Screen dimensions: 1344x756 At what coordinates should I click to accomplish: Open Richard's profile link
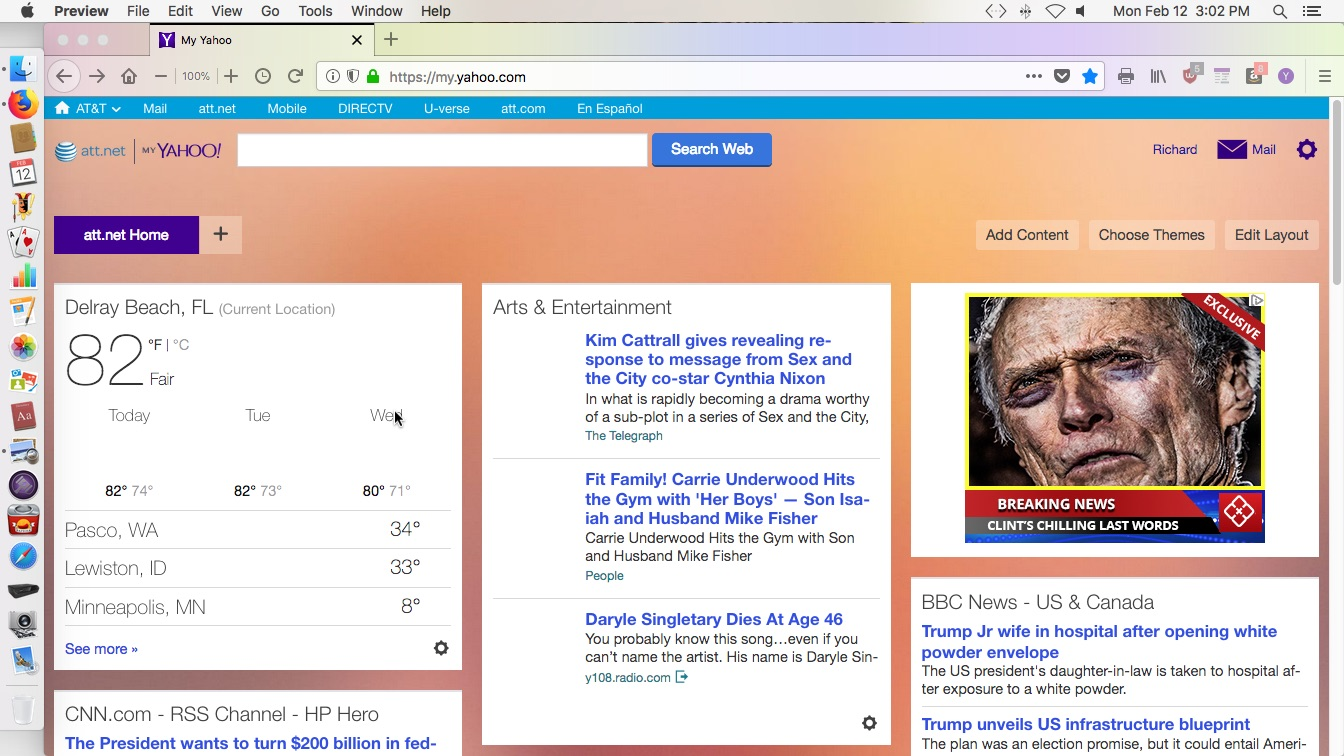pyautogui.click(x=1174, y=149)
